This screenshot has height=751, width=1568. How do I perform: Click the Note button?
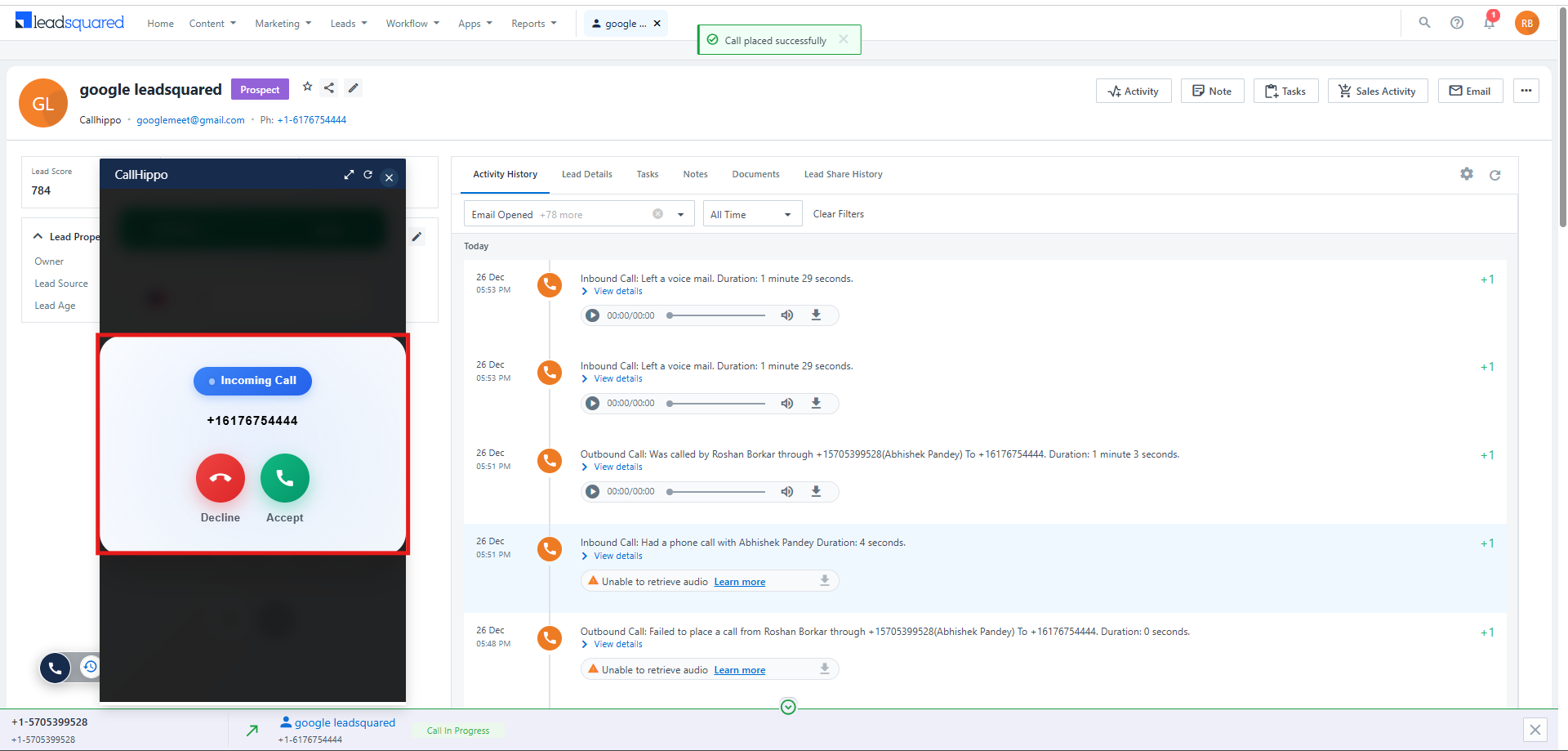pos(1212,91)
